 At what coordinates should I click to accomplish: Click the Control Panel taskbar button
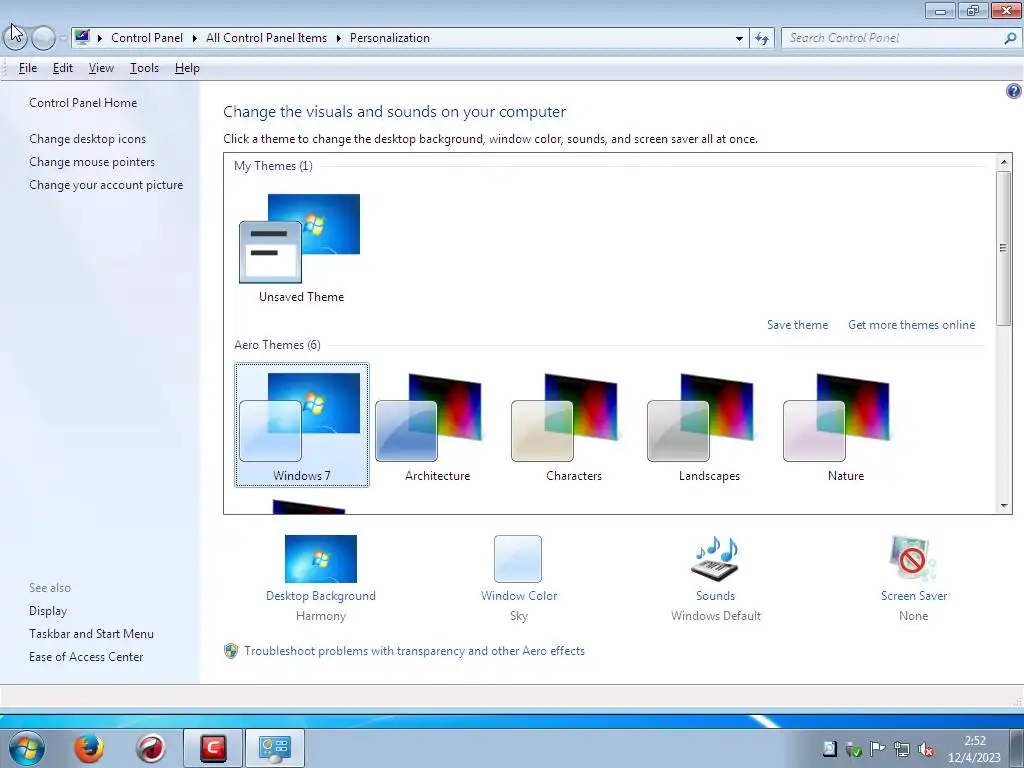click(274, 748)
